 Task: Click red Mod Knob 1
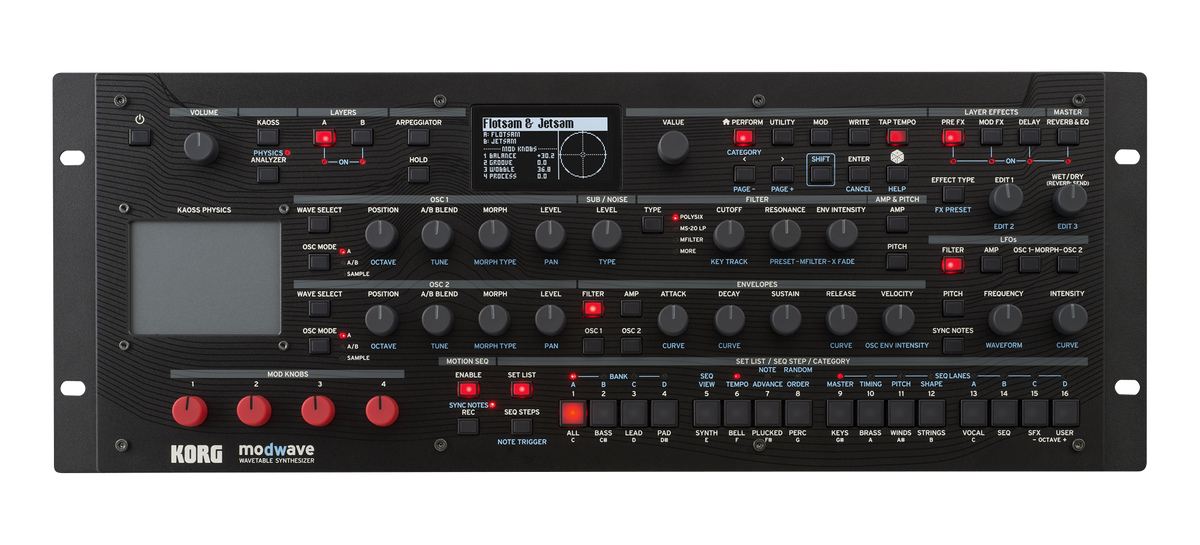tap(190, 410)
